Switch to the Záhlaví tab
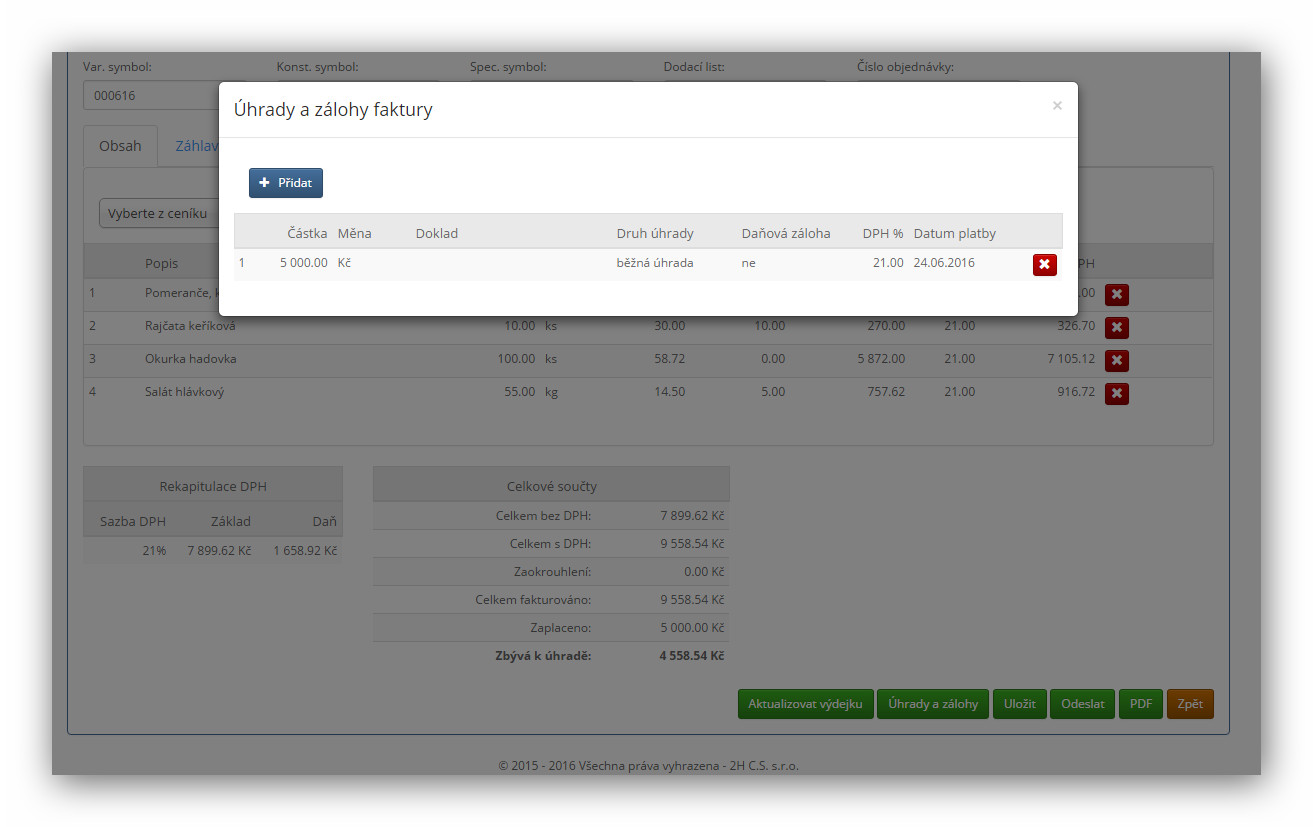Viewport: 1313px width, 827px height. coord(196,146)
